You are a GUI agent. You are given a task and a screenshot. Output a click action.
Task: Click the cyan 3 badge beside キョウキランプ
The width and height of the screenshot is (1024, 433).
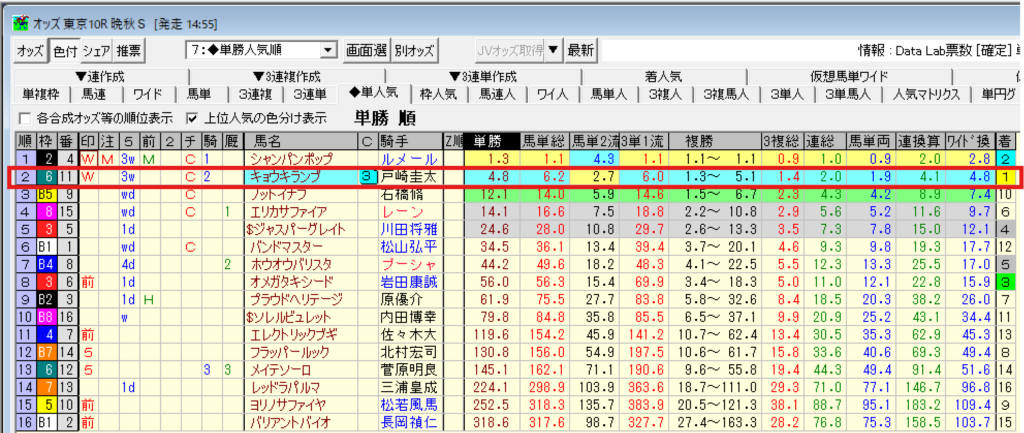coord(367,176)
